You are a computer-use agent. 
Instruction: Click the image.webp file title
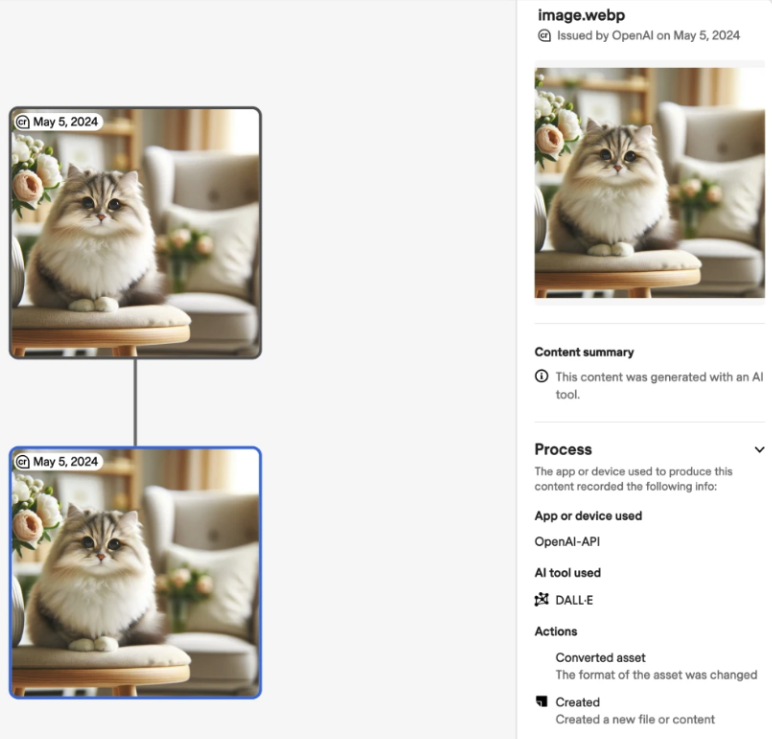click(581, 15)
